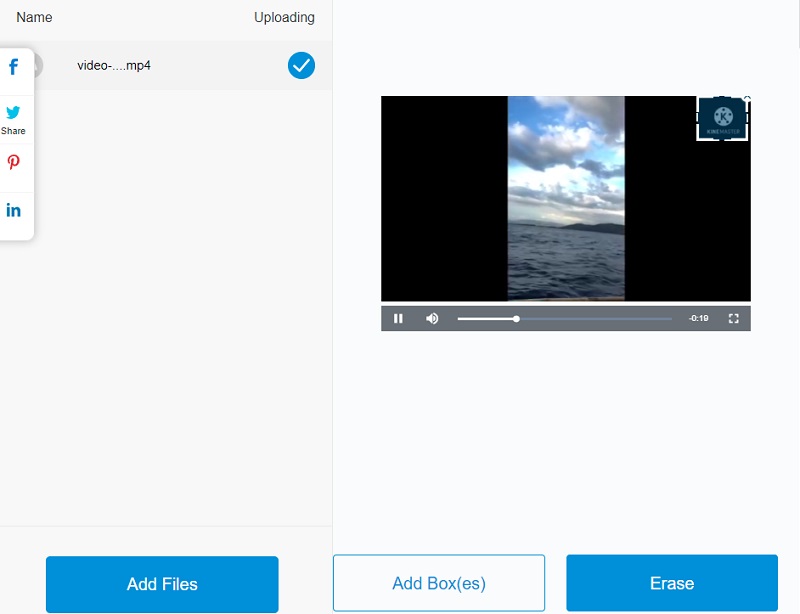Pause the video playback
Image resolution: width=800 pixels, height=614 pixels.
(x=398, y=317)
